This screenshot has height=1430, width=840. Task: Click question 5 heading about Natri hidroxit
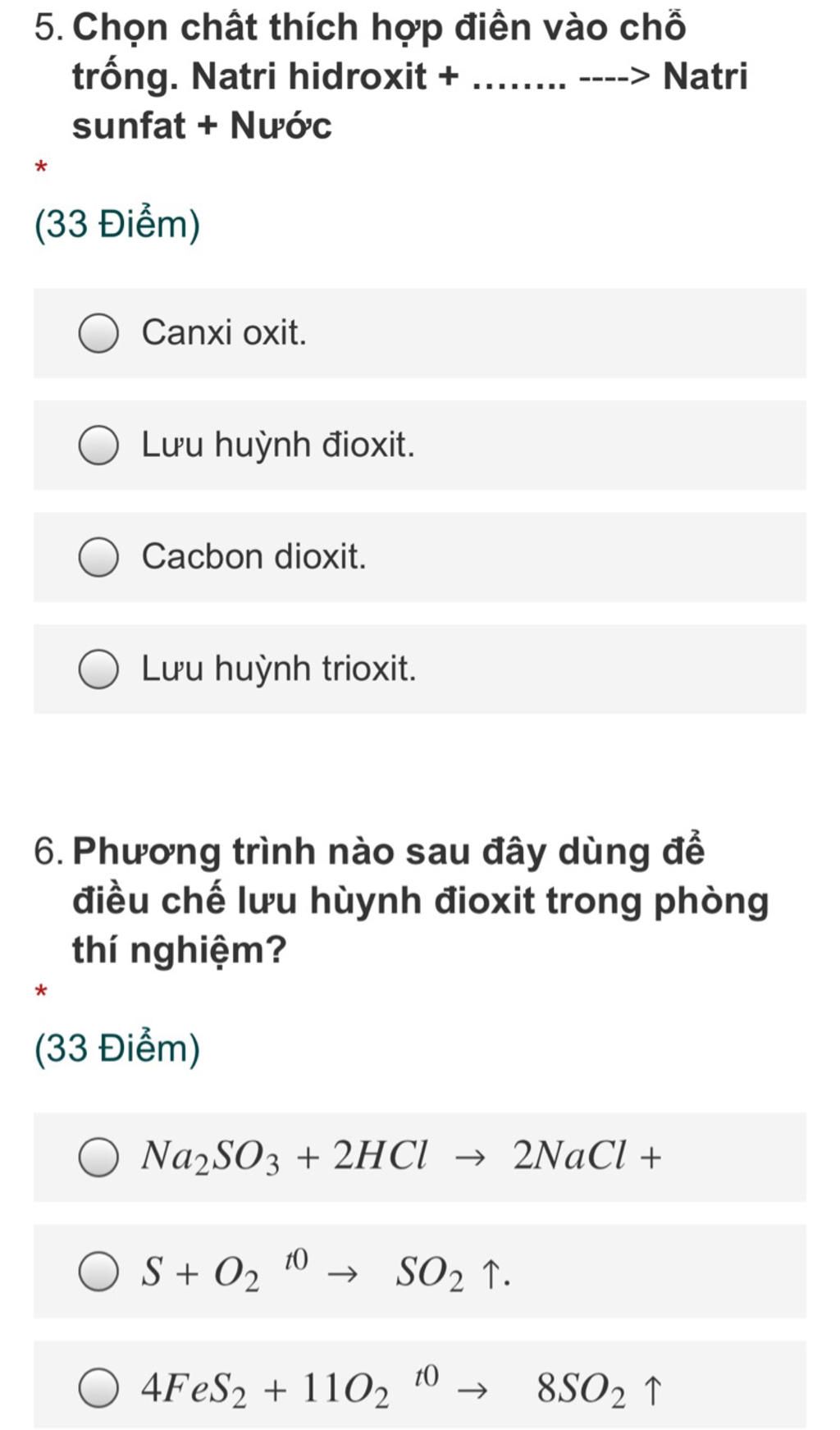click(391, 76)
